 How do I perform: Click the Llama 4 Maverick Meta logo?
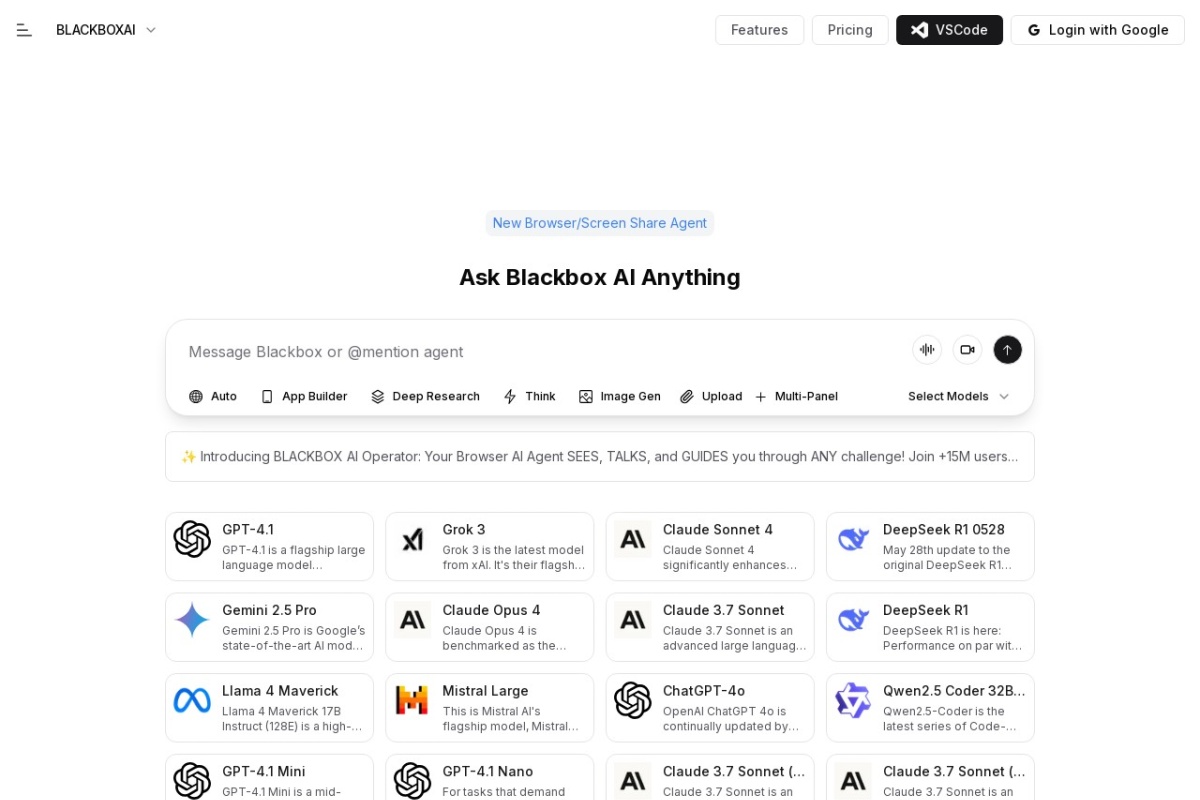(192, 700)
